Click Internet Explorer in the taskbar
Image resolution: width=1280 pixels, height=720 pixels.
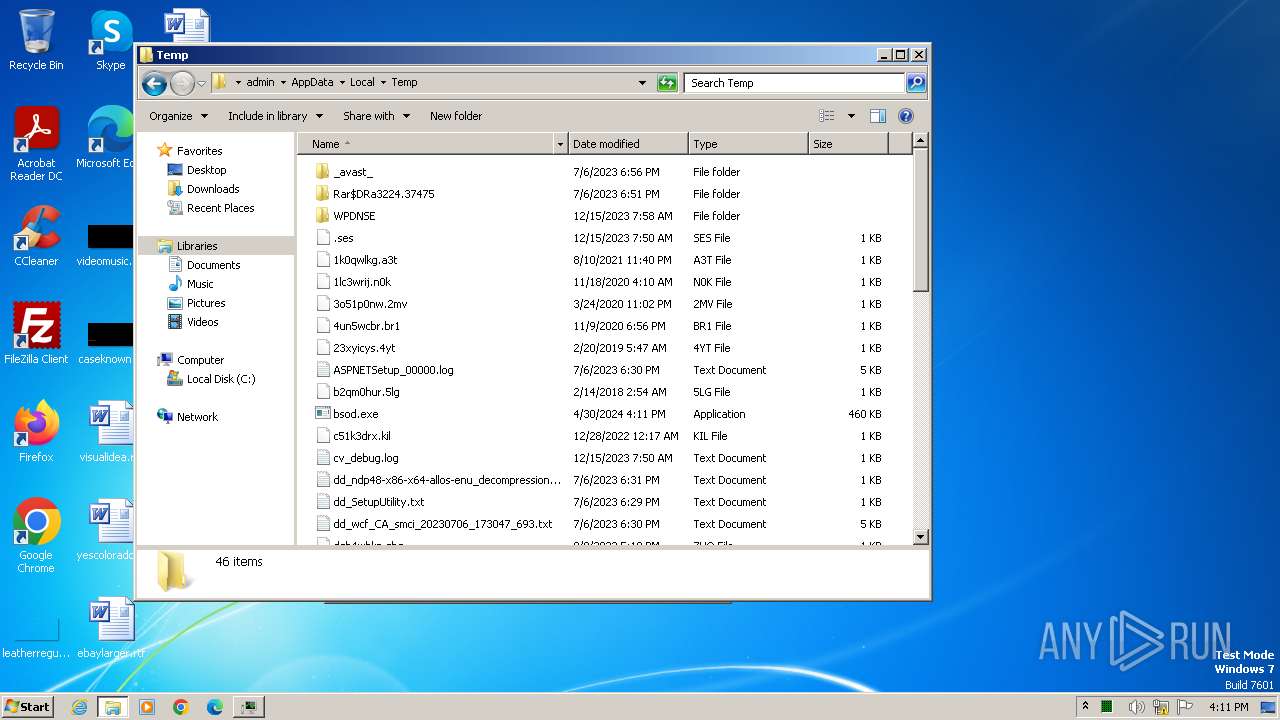point(79,707)
